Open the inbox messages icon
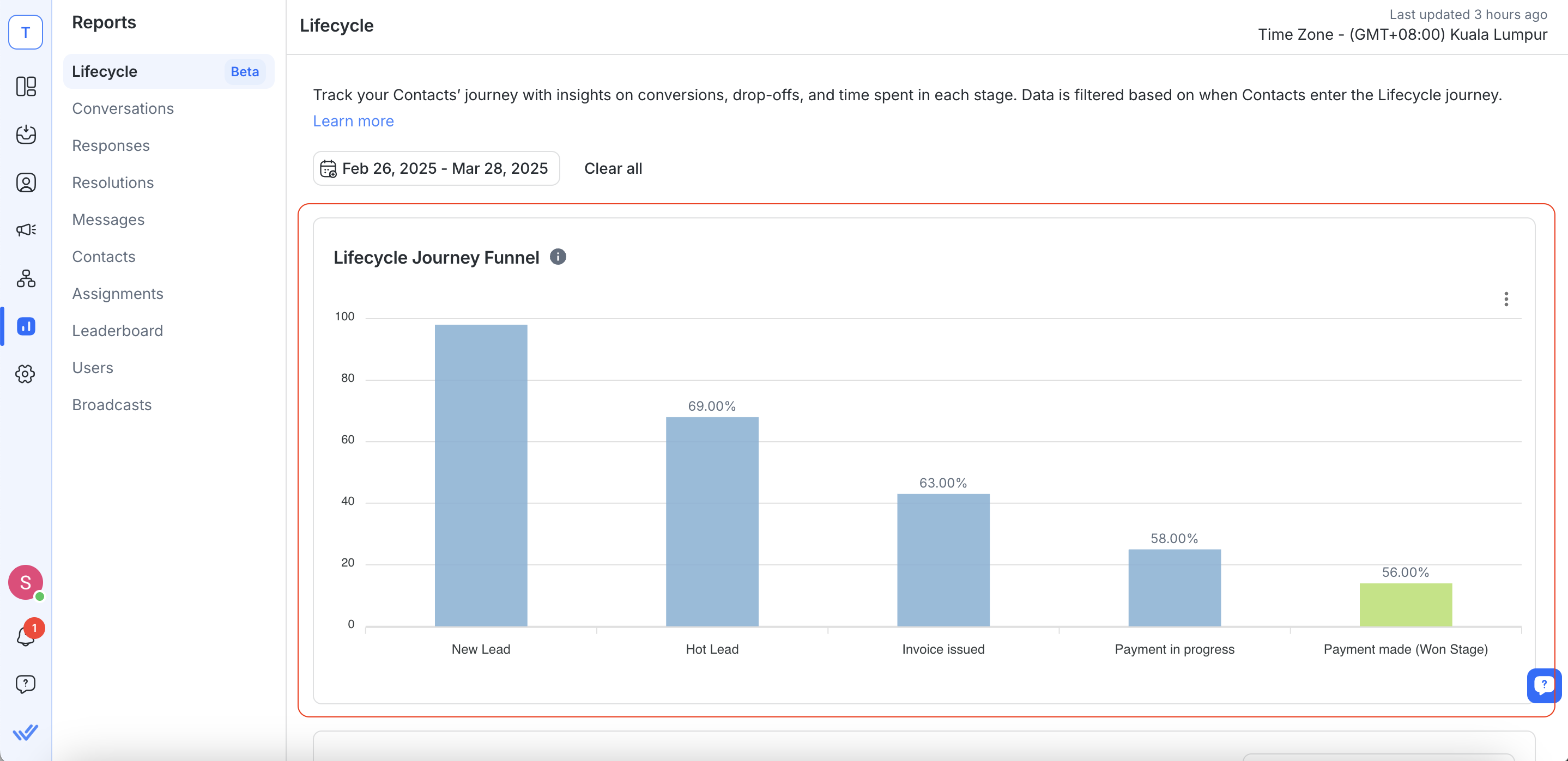This screenshot has width=1568, height=761. pyautogui.click(x=26, y=135)
